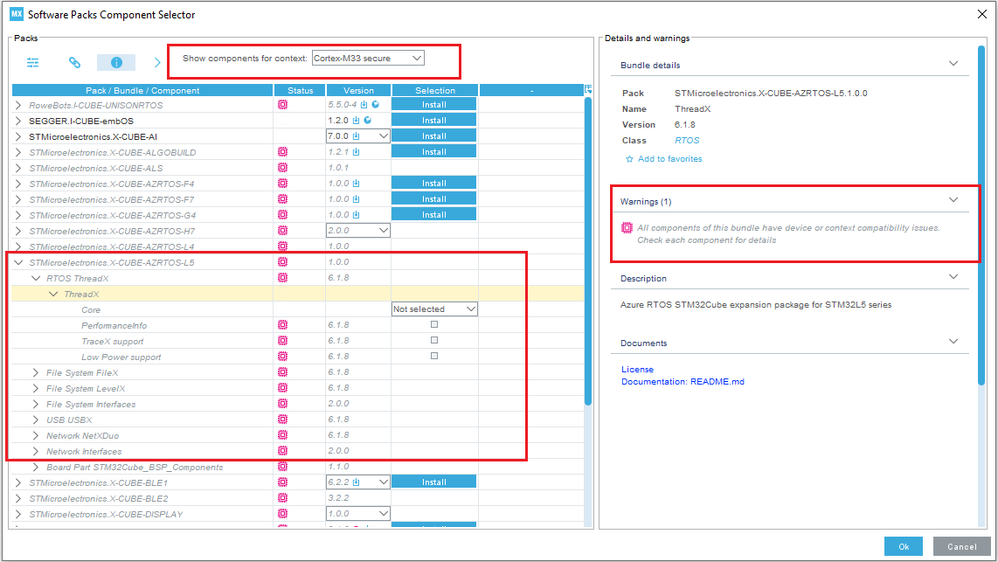Click Add to favorites link
This screenshot has height=562, width=998.
pyautogui.click(x=670, y=159)
